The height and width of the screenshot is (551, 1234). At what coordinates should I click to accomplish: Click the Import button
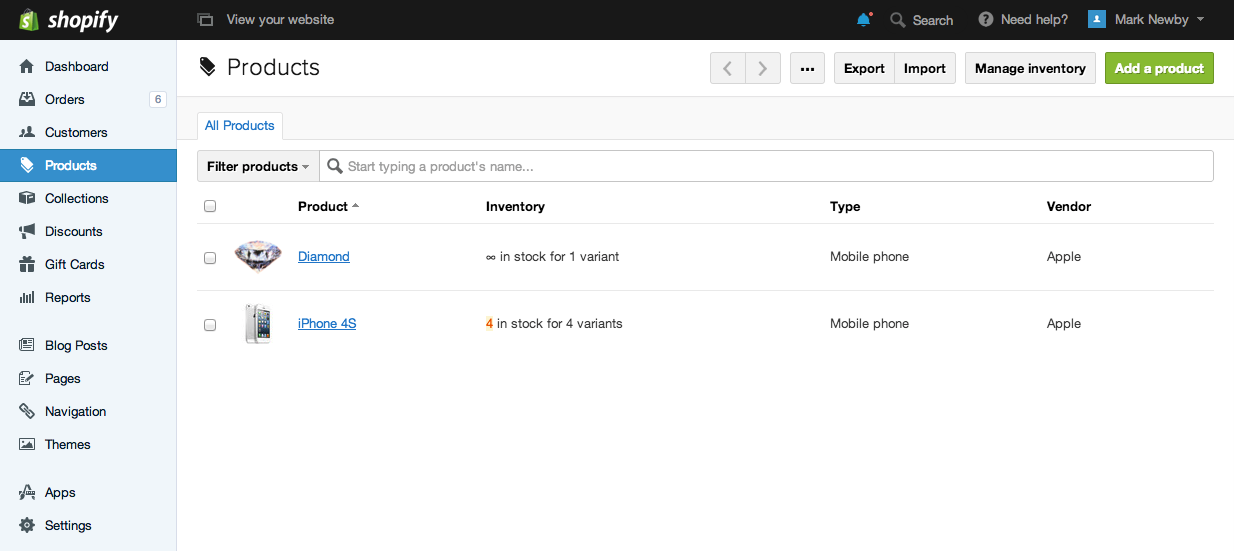[925, 68]
